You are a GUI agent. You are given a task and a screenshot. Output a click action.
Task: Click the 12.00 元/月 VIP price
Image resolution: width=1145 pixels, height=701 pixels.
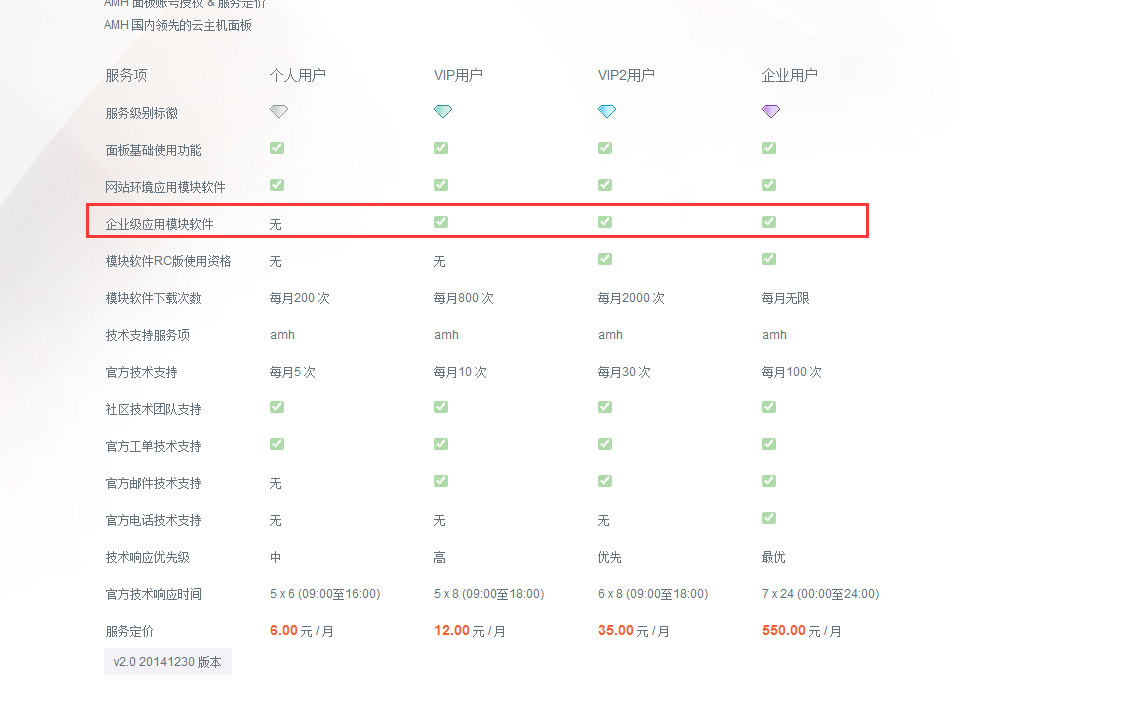(469, 631)
